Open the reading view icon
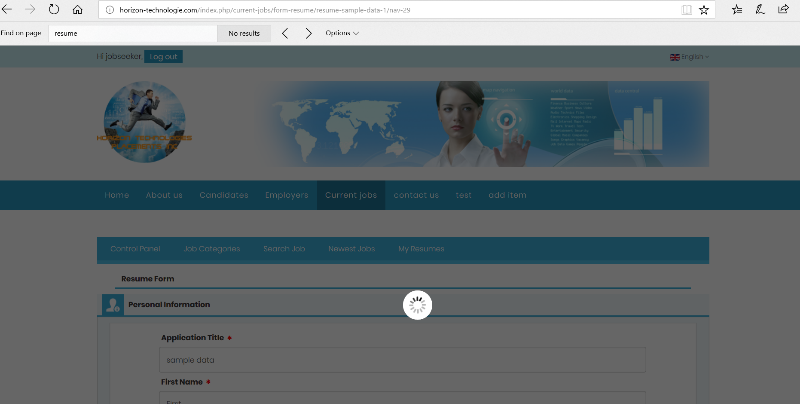The height and width of the screenshot is (404, 800). click(685, 9)
